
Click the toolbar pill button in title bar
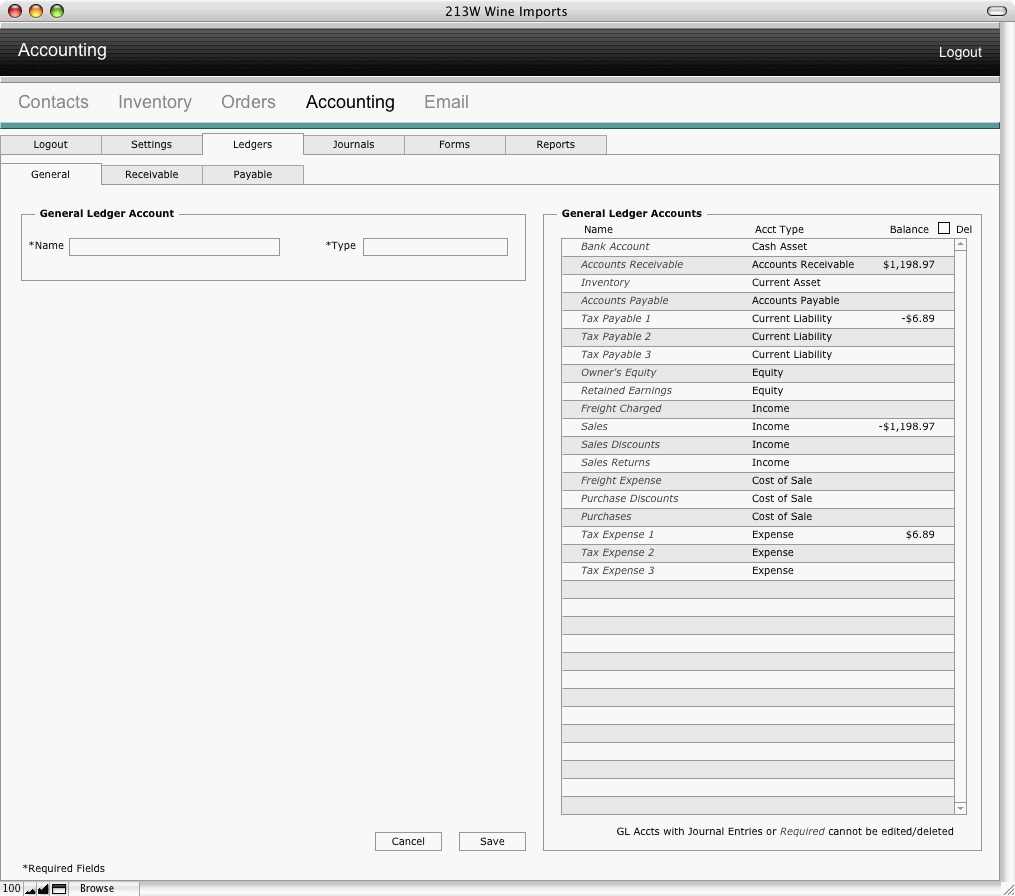point(996,11)
